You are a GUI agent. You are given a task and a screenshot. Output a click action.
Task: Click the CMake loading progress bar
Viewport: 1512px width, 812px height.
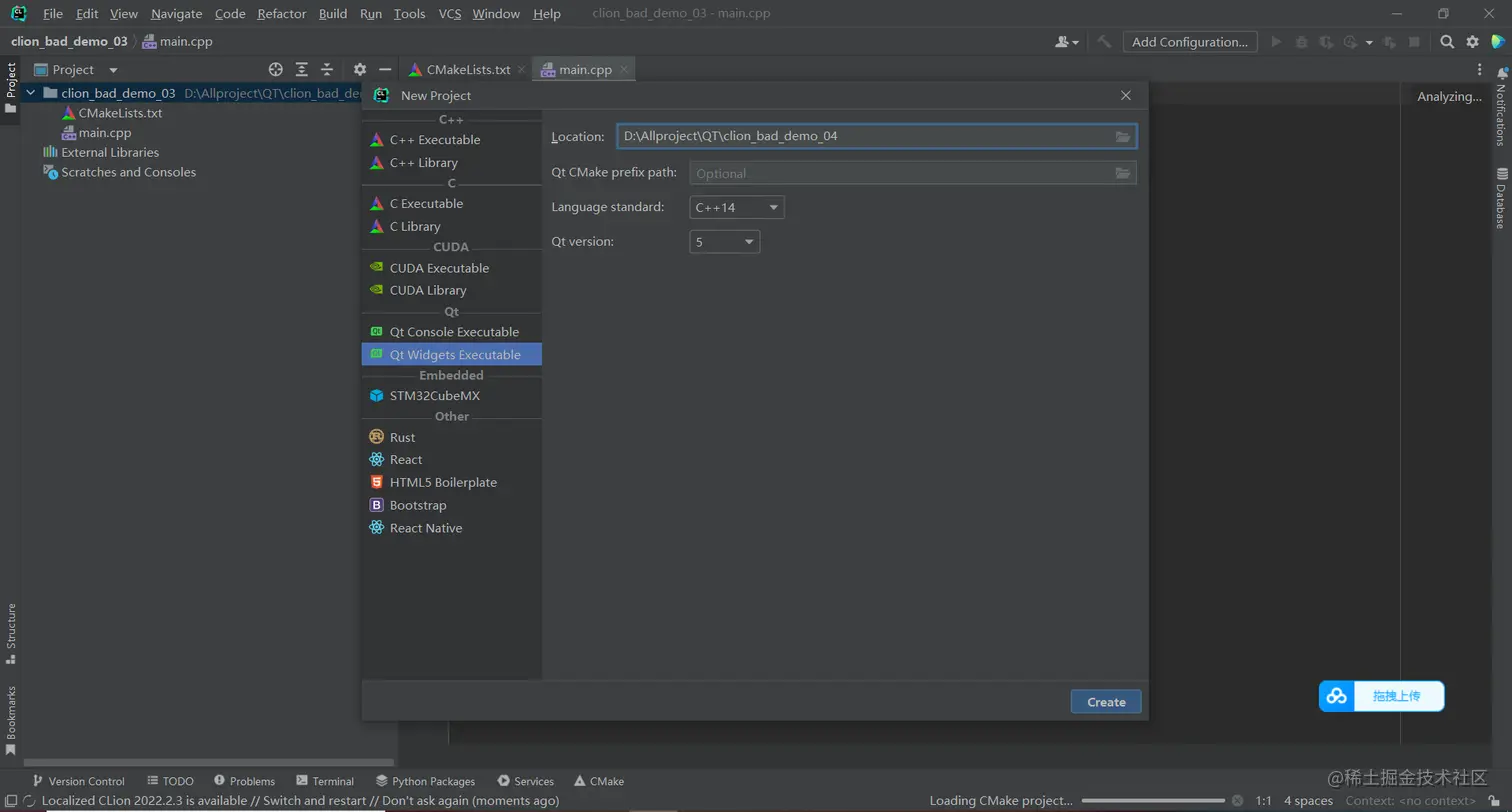[1155, 801]
